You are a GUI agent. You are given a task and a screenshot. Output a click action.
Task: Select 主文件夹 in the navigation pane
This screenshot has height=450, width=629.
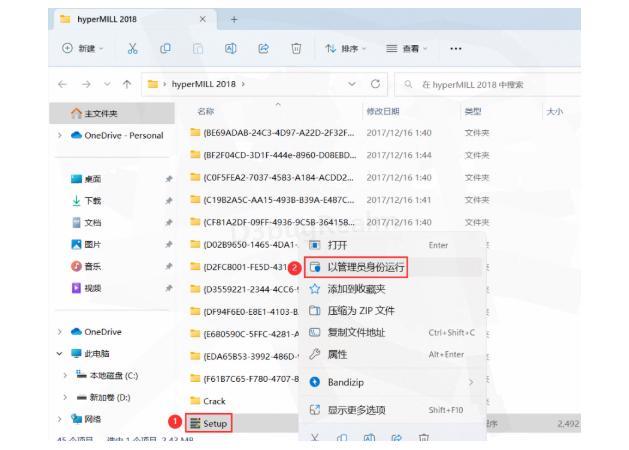[112, 114]
